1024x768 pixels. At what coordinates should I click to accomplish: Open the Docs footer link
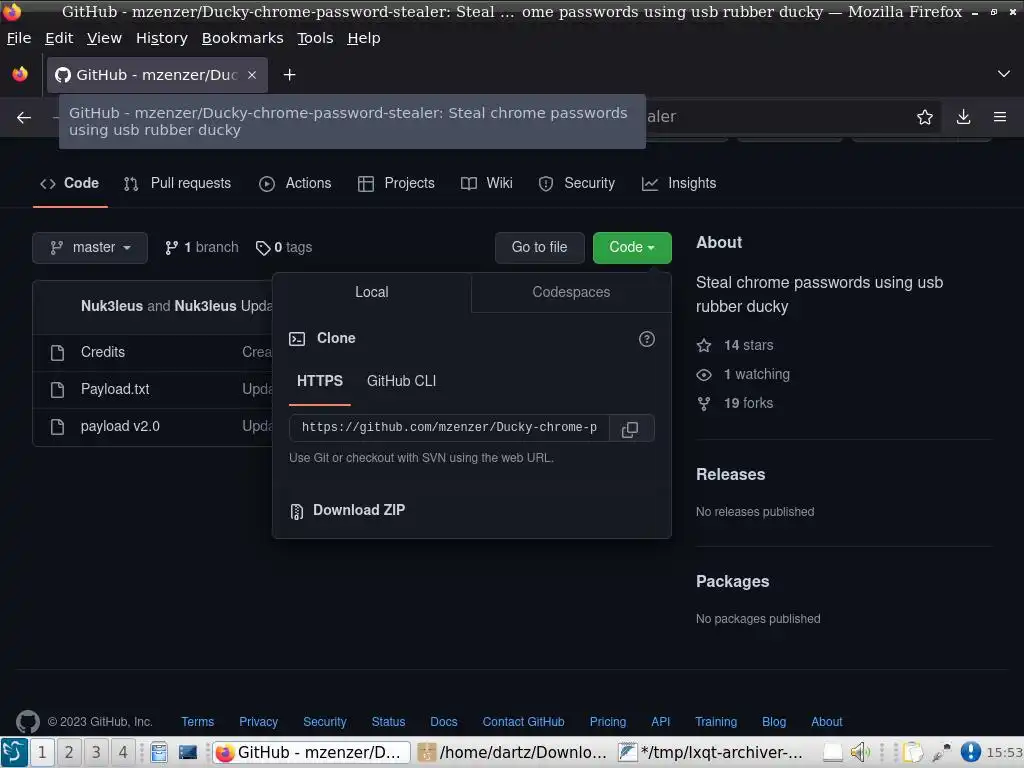click(x=443, y=722)
